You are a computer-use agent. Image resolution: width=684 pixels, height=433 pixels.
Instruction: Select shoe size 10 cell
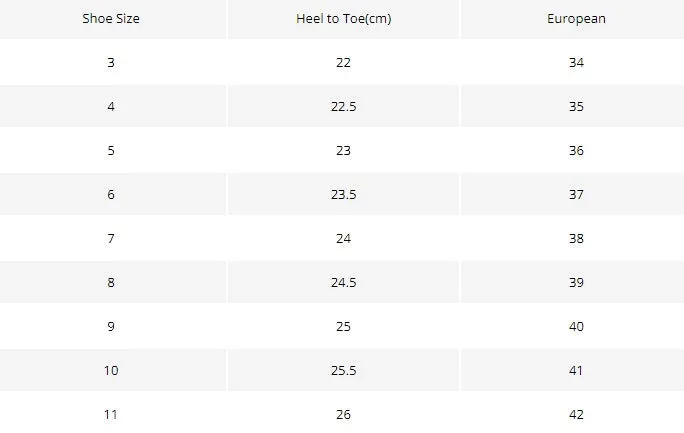111,371
